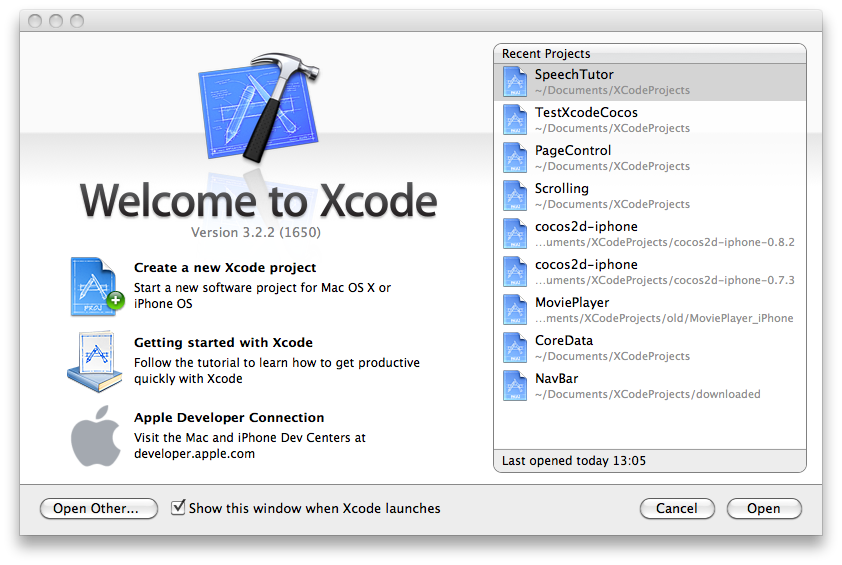The width and height of the screenshot is (842, 565).
Task: Click the Getting started book icon
Action: click(95, 362)
